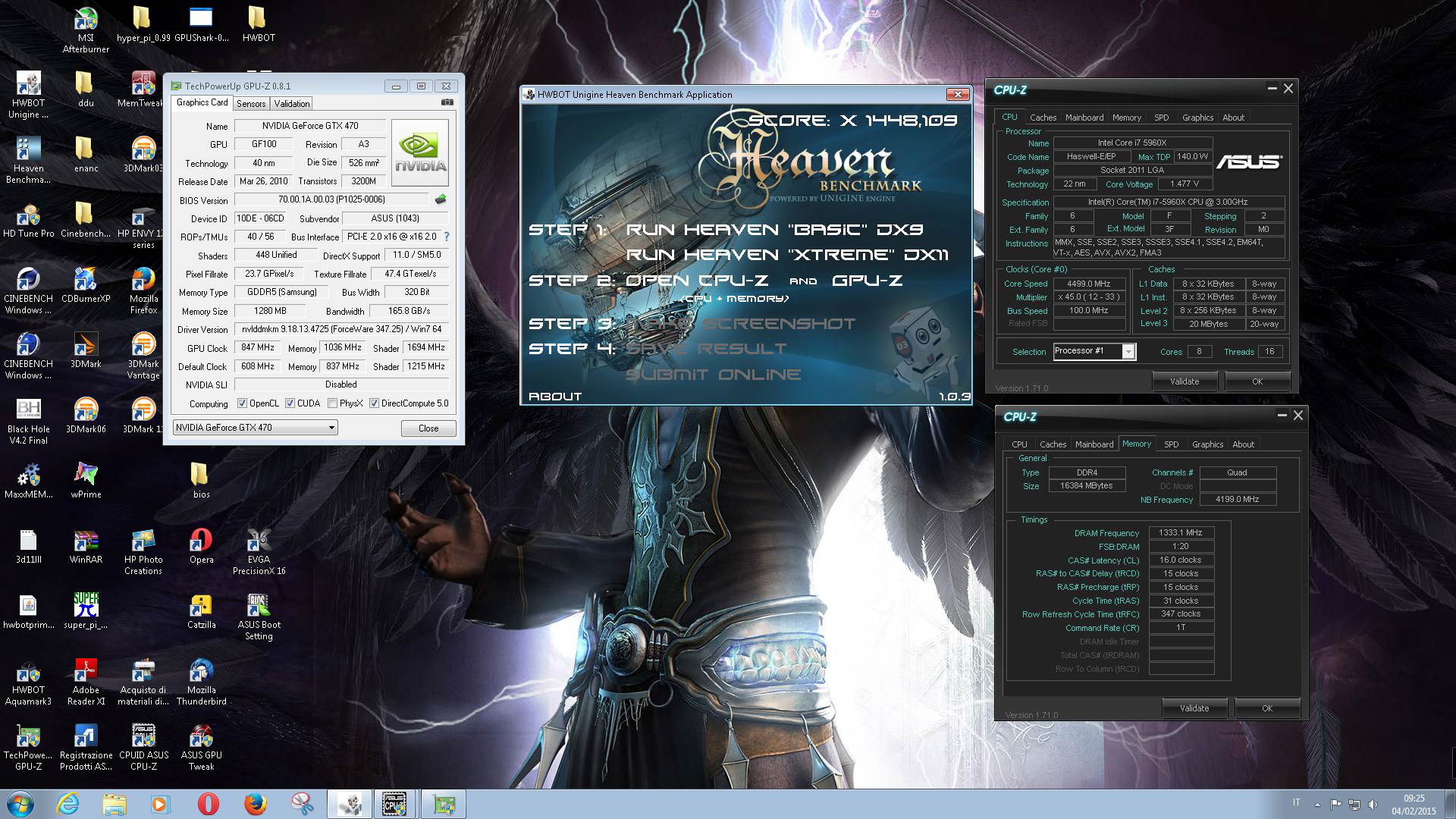This screenshot has height=819, width=1456.
Task: Click bus interface question mark in GPU-Z
Action: 446,237
